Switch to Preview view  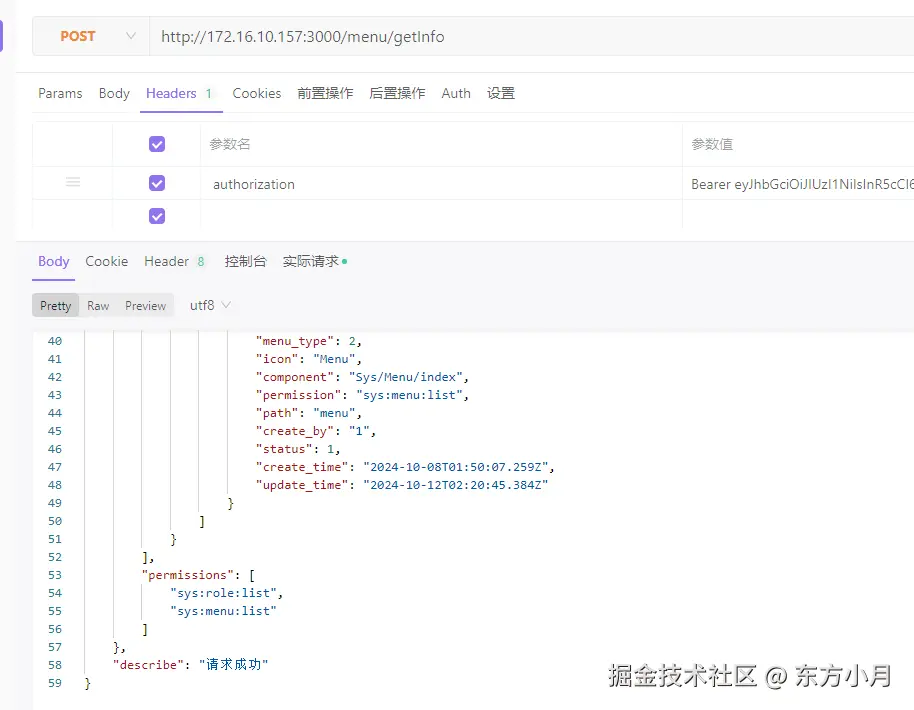145,305
